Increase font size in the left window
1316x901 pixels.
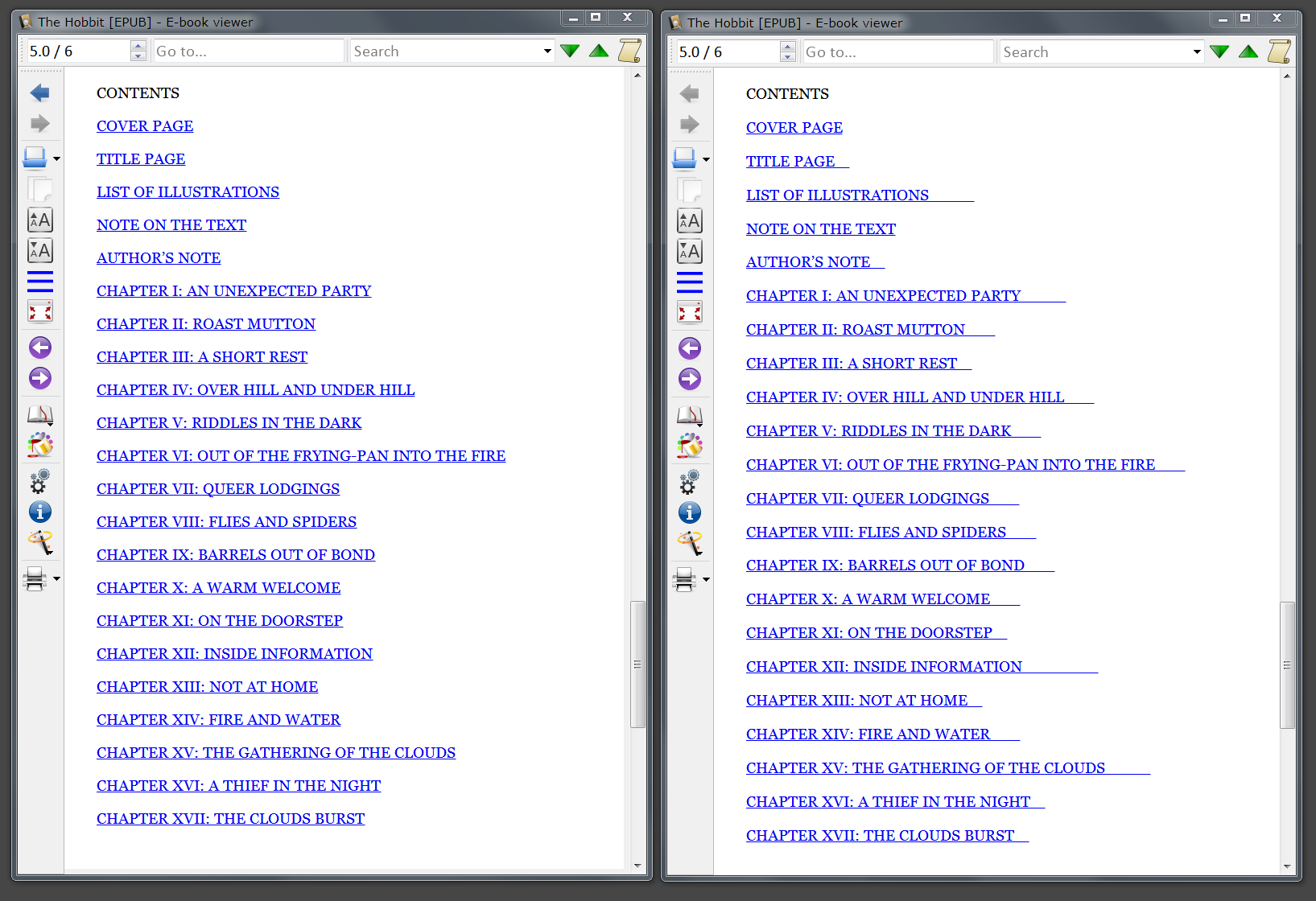click(40, 220)
